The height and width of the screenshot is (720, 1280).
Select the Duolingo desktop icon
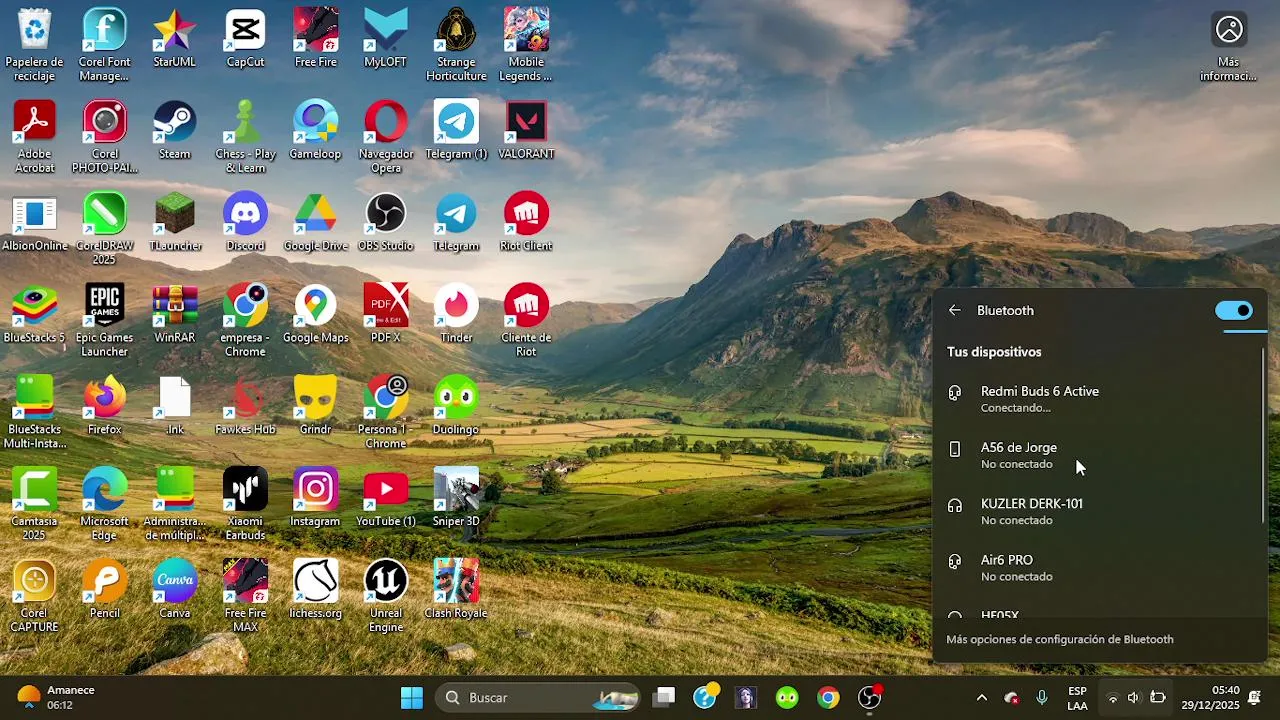coord(456,407)
